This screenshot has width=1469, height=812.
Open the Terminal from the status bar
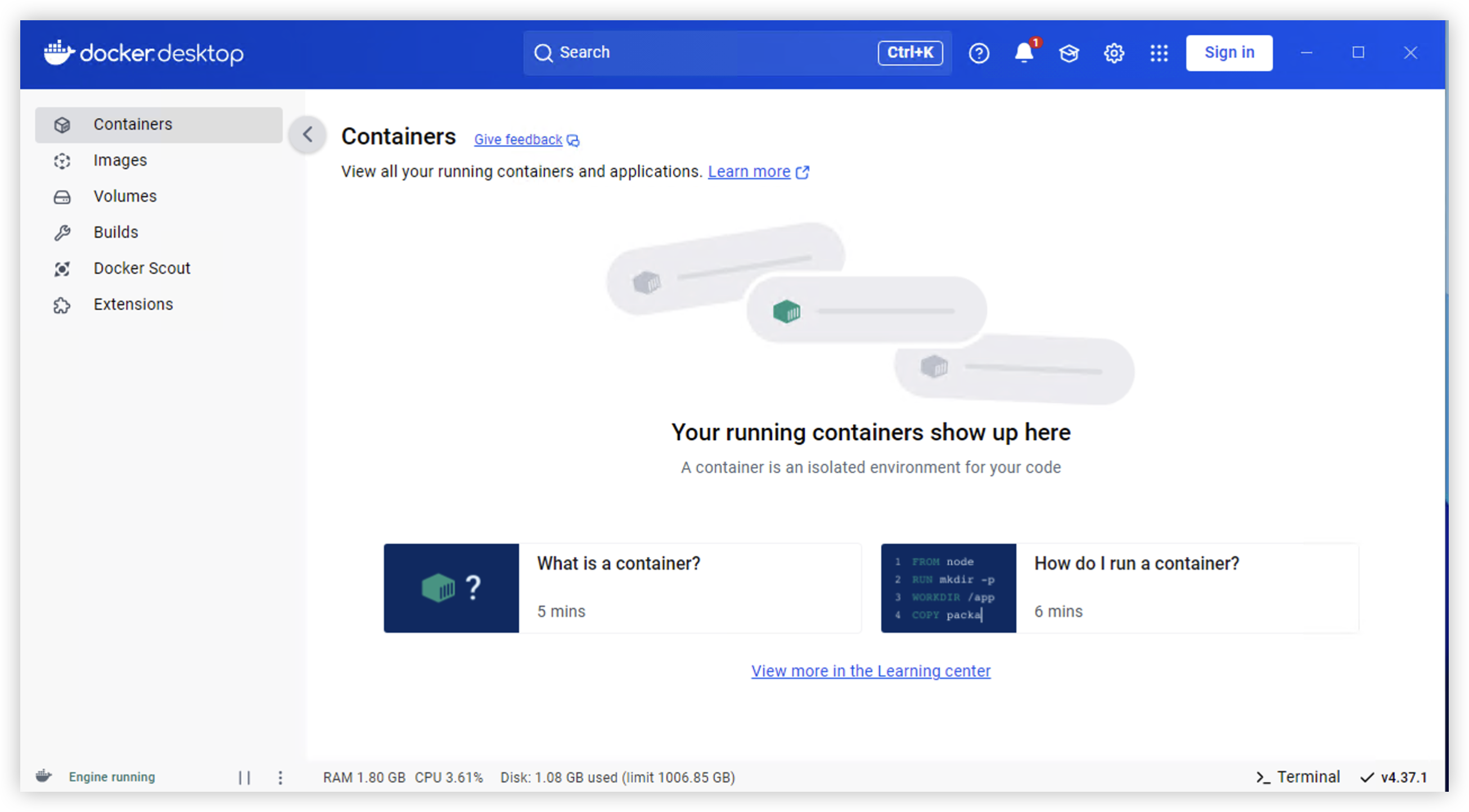1297,777
